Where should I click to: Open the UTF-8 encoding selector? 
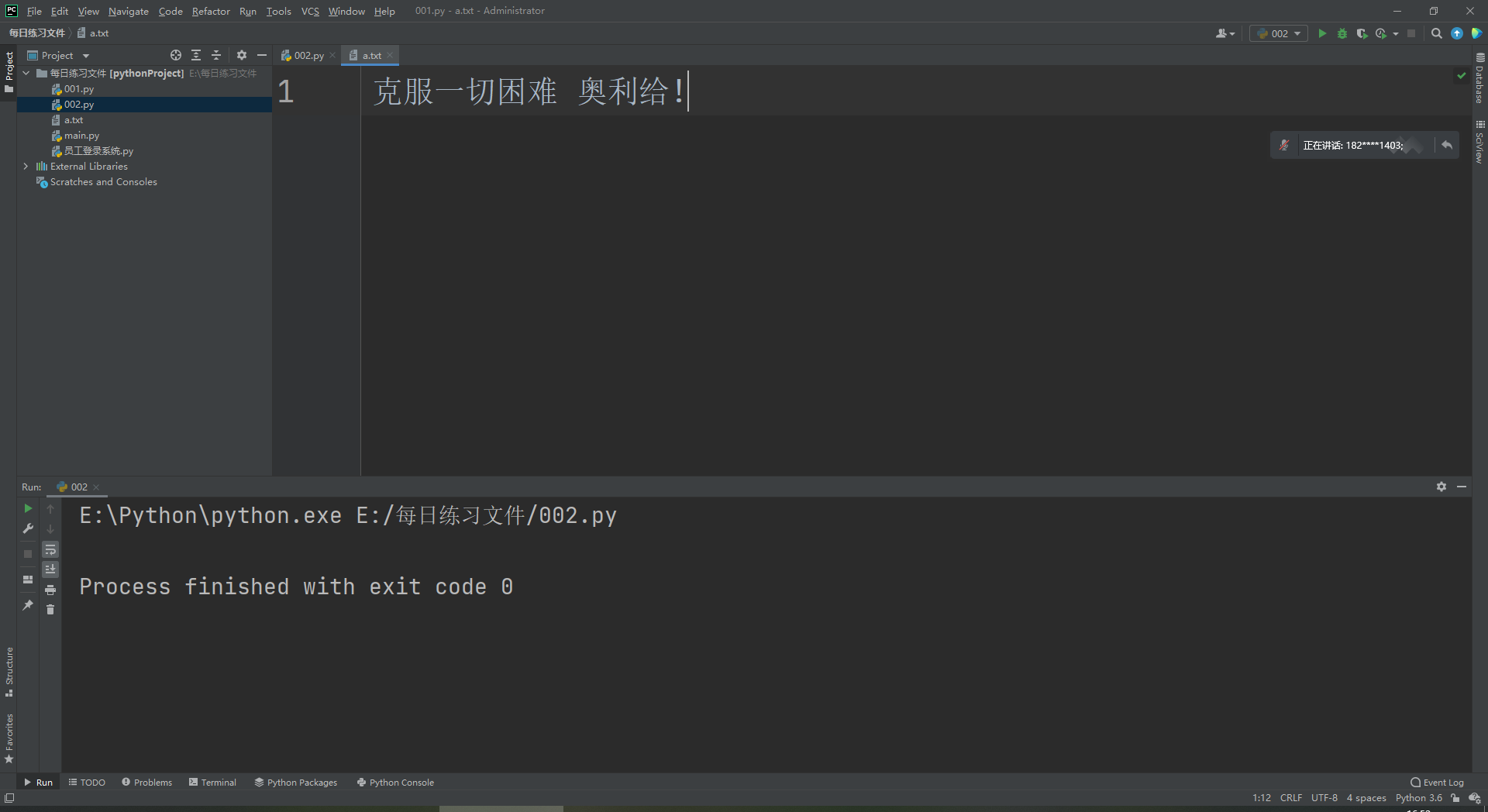pyautogui.click(x=1324, y=798)
